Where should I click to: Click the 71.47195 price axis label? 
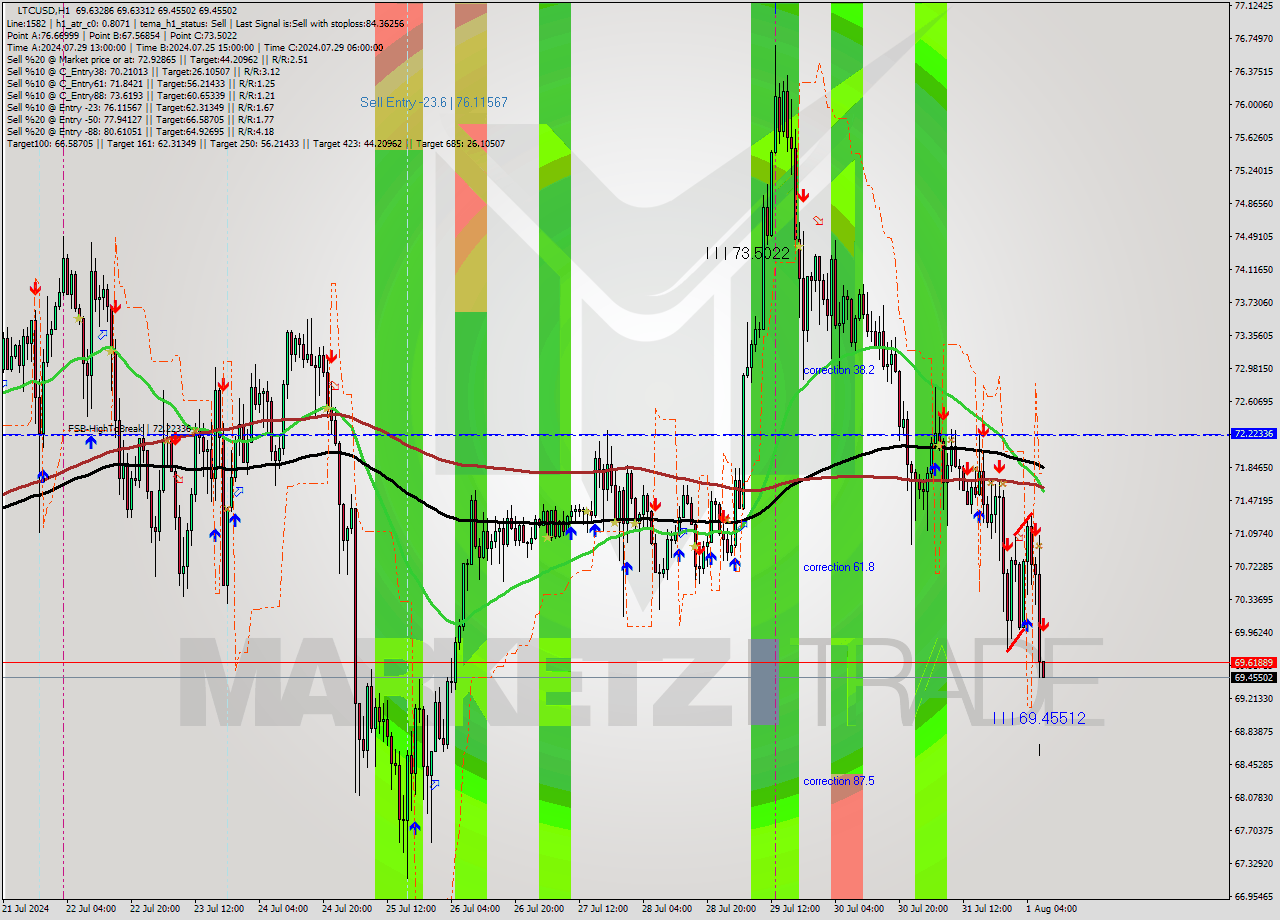1254,501
